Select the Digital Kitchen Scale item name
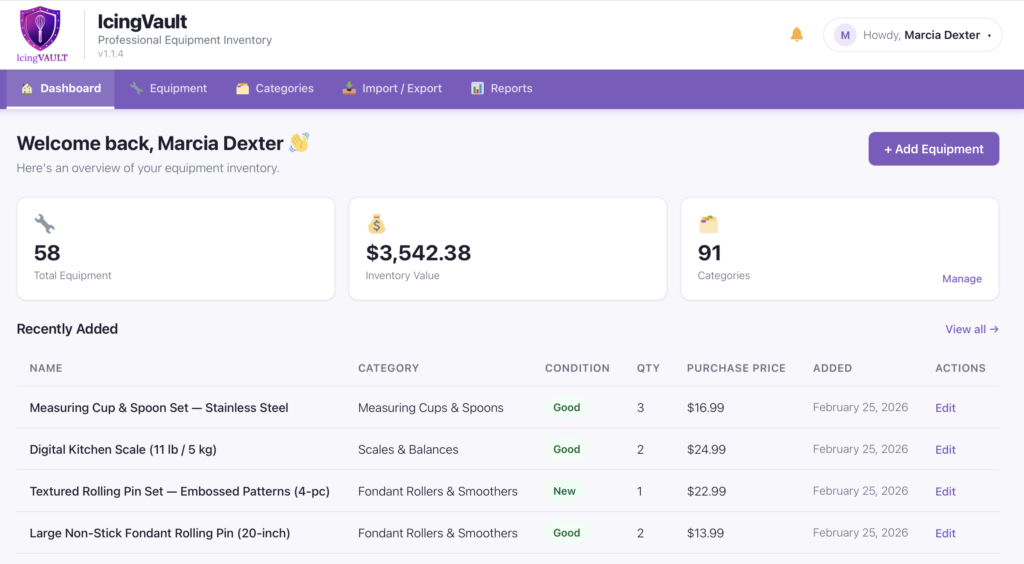 coord(123,450)
